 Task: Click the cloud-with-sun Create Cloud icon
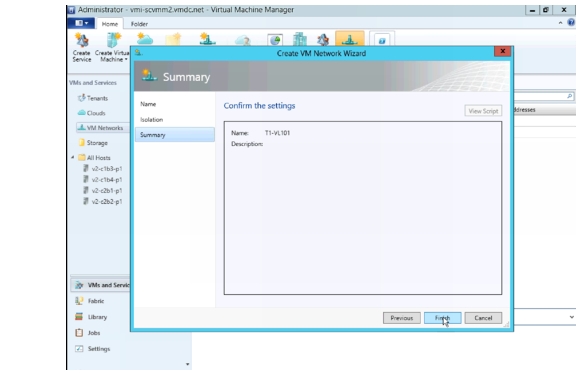pos(145,39)
